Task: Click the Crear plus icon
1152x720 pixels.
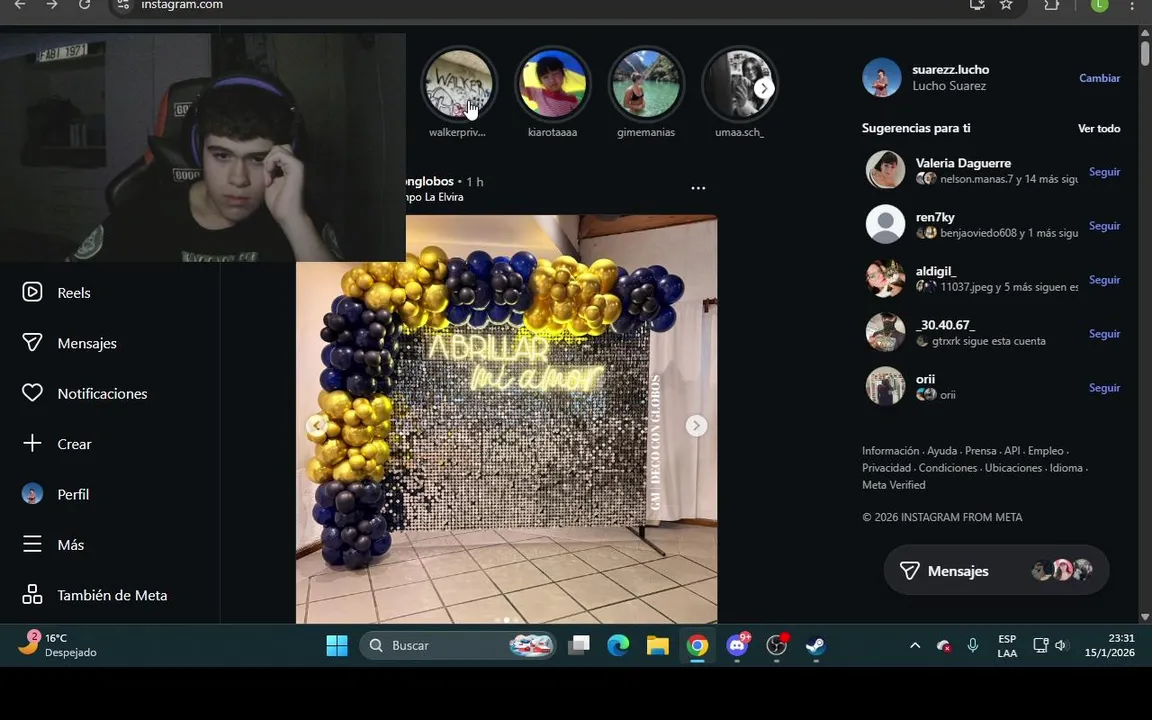Action: tap(32, 443)
